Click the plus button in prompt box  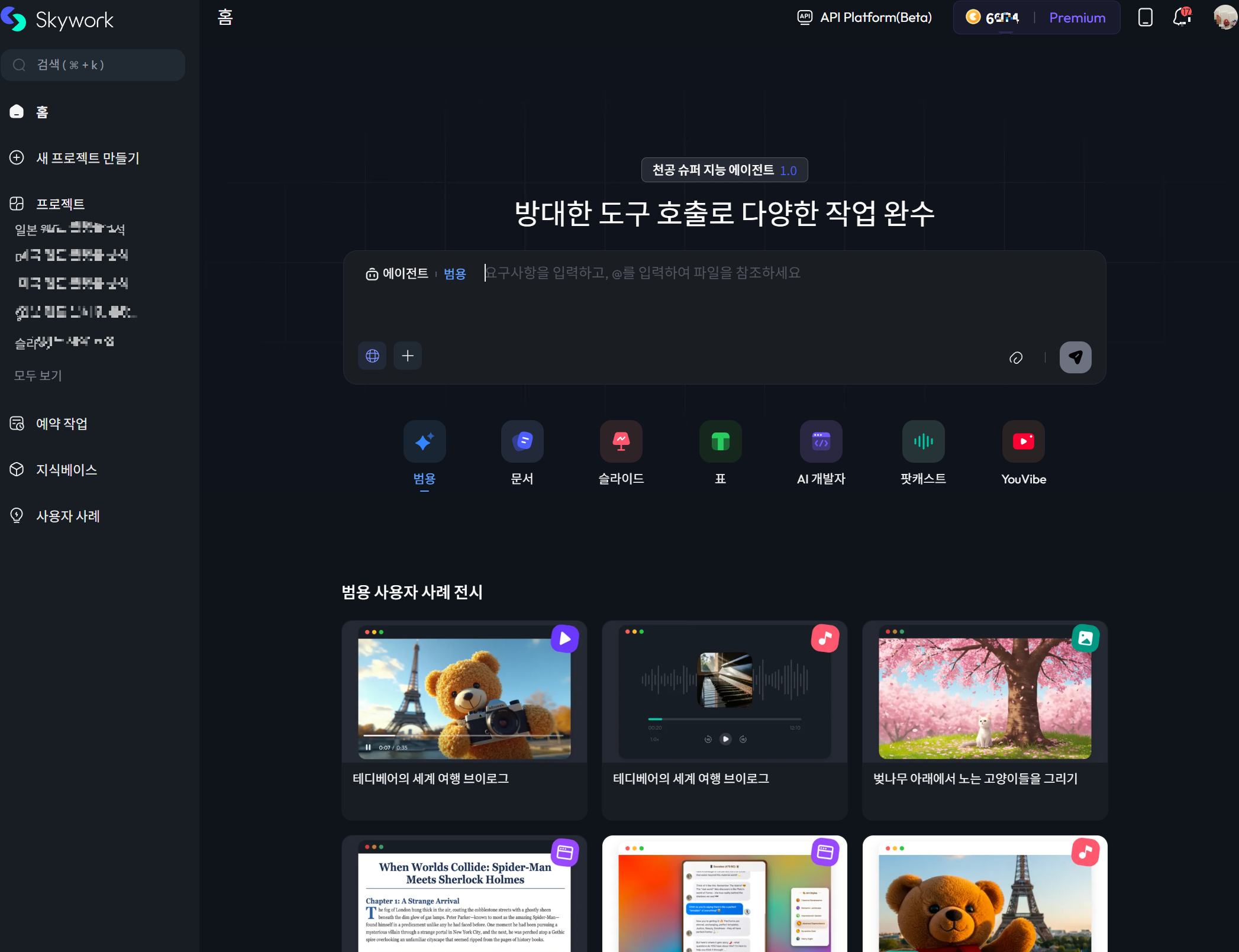[x=408, y=356]
